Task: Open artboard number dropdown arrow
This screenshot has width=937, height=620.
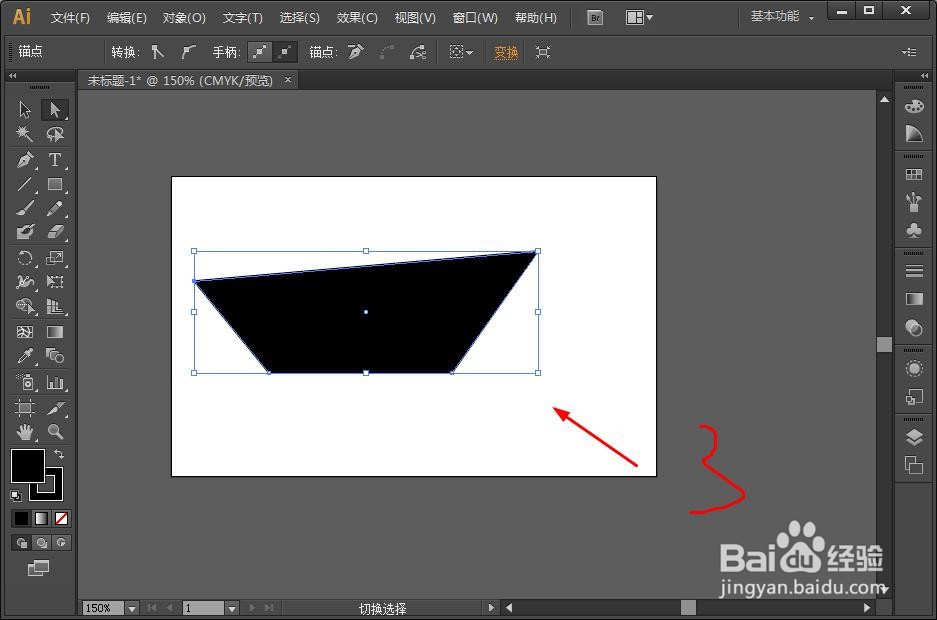Action: (x=232, y=608)
